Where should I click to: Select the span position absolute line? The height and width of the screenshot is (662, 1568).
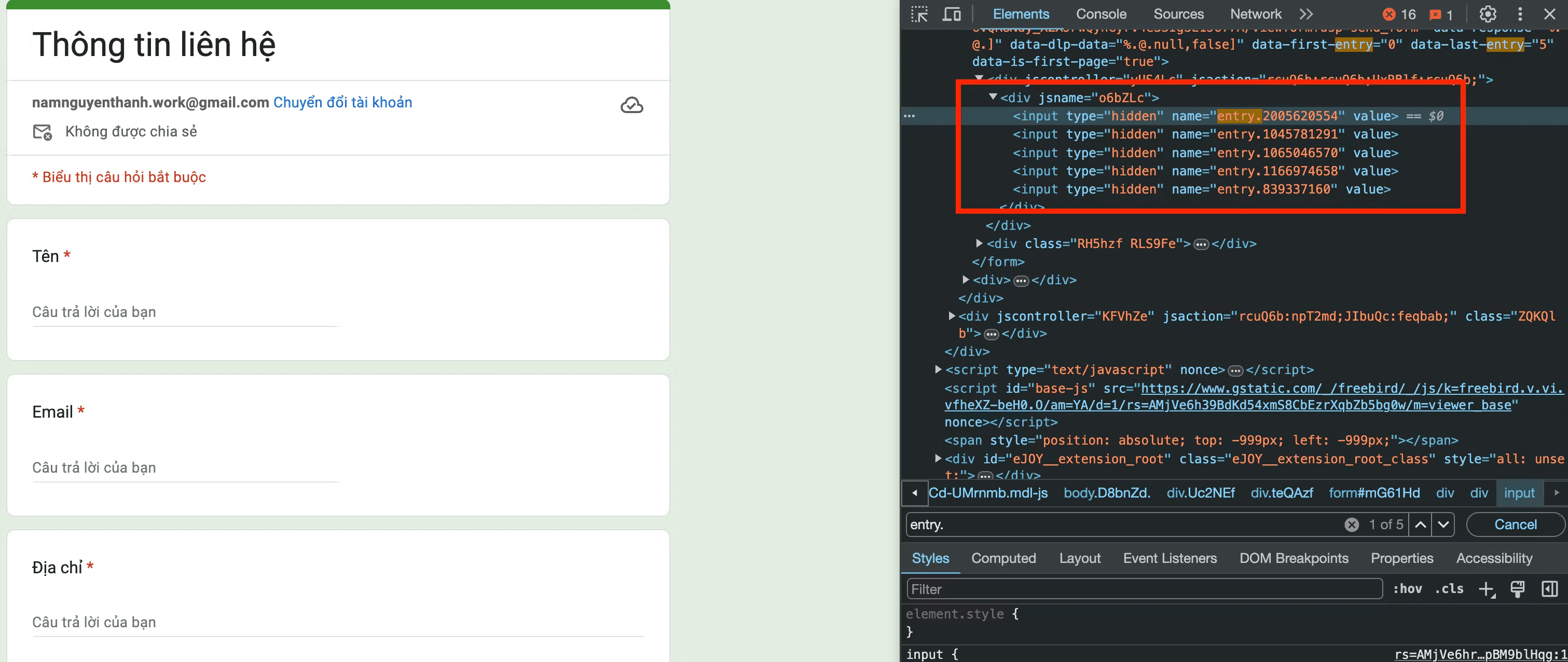coord(1201,440)
